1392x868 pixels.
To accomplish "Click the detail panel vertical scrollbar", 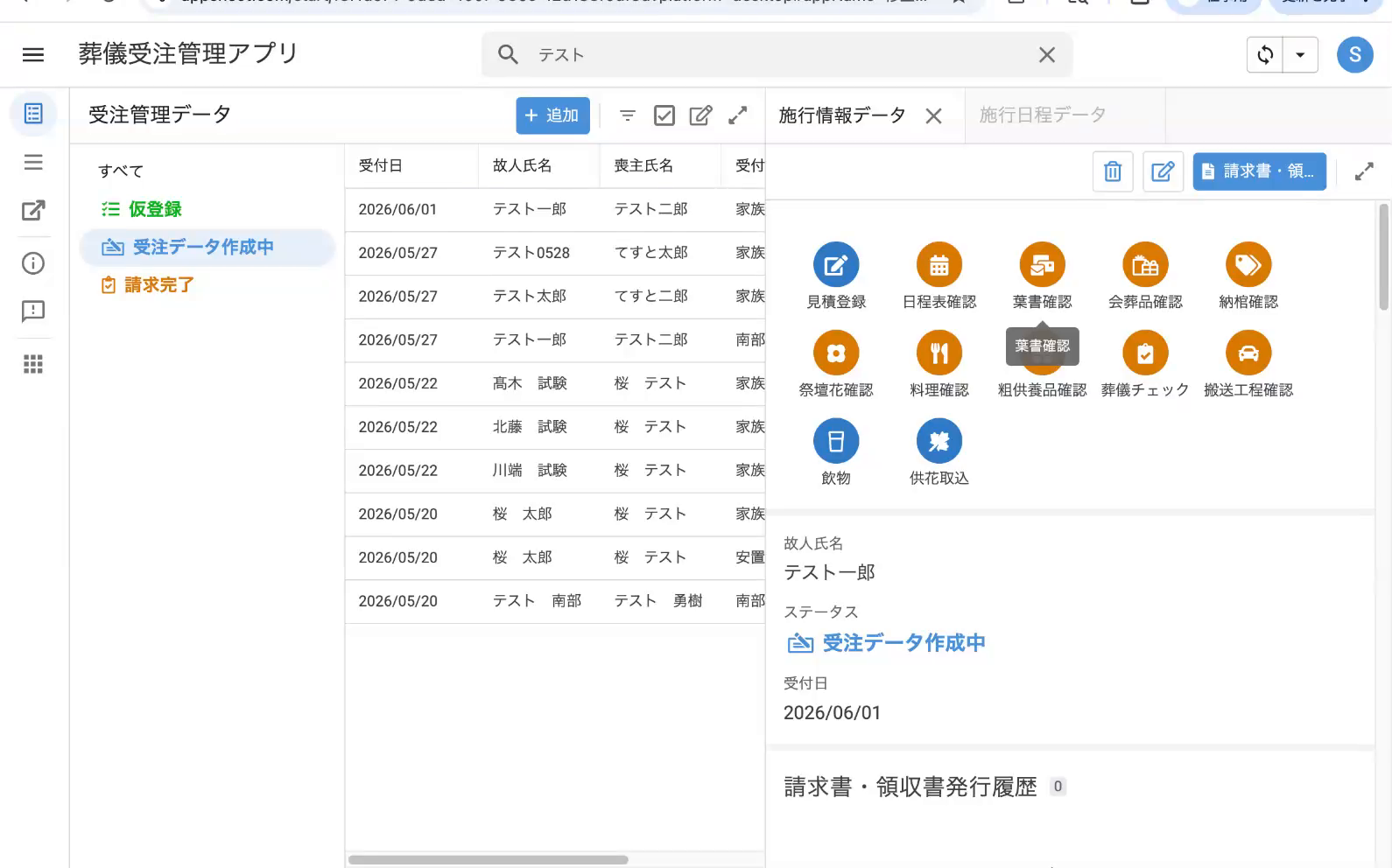I will pos(1383,257).
